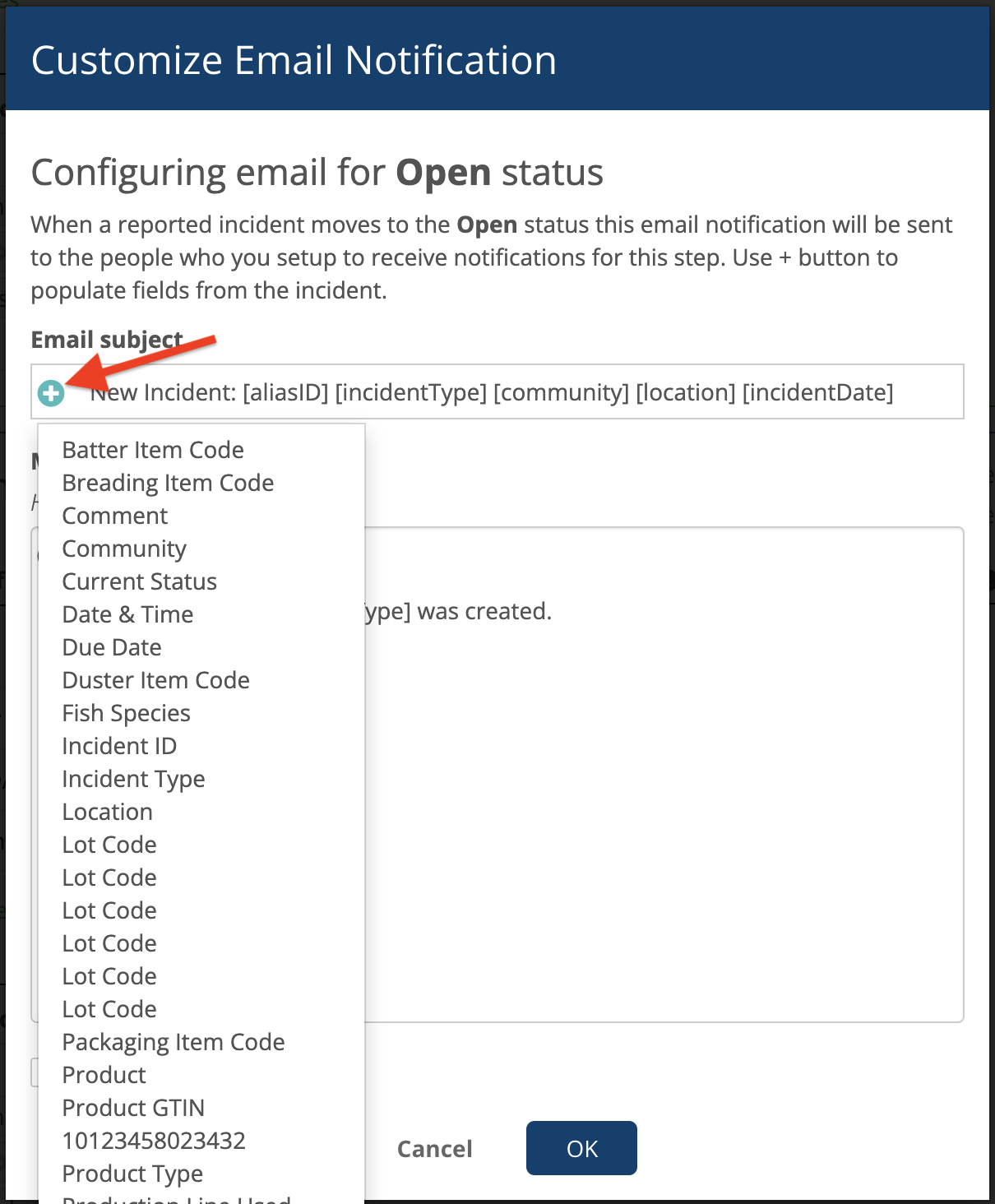Choose Date & Time from list
This screenshot has width=995, height=1204.
pyautogui.click(x=127, y=614)
